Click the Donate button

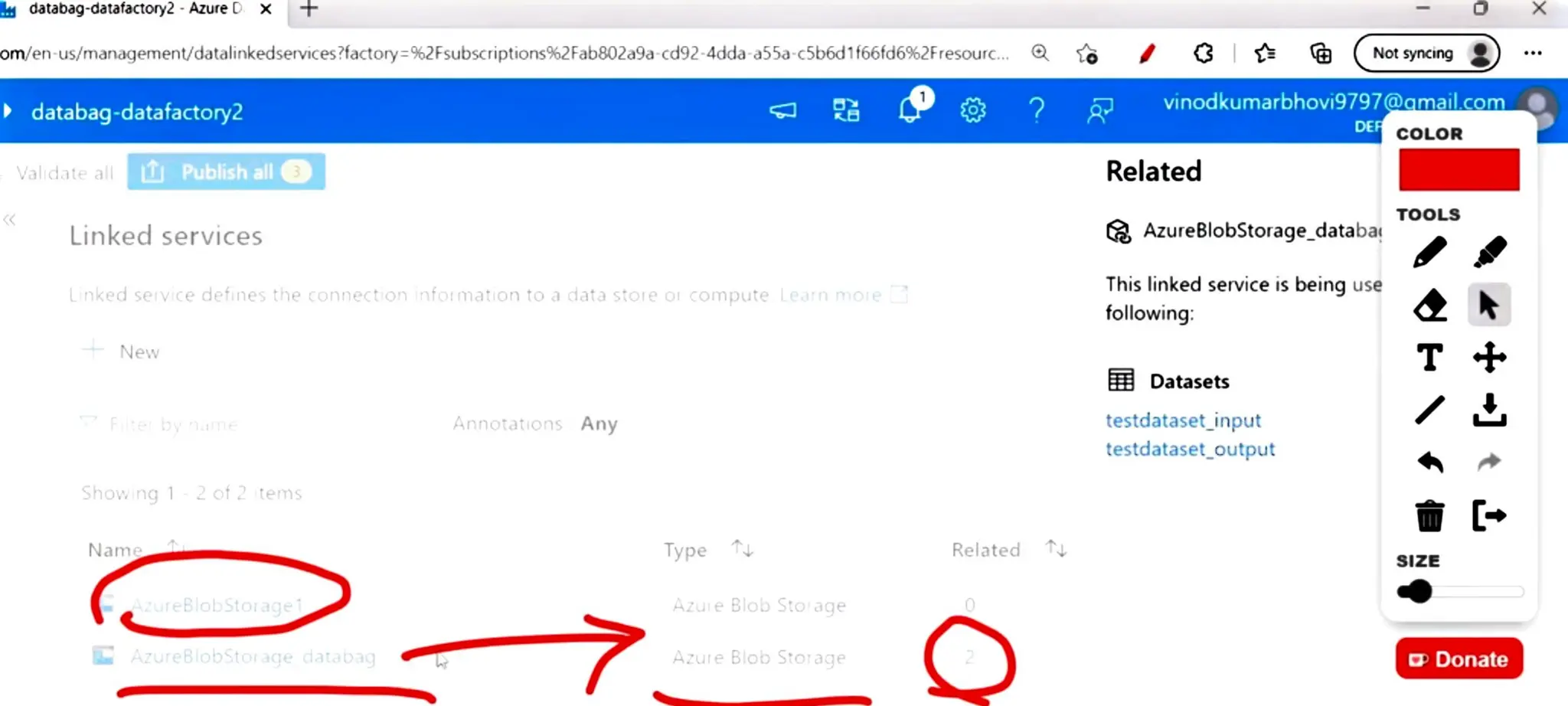1459,659
